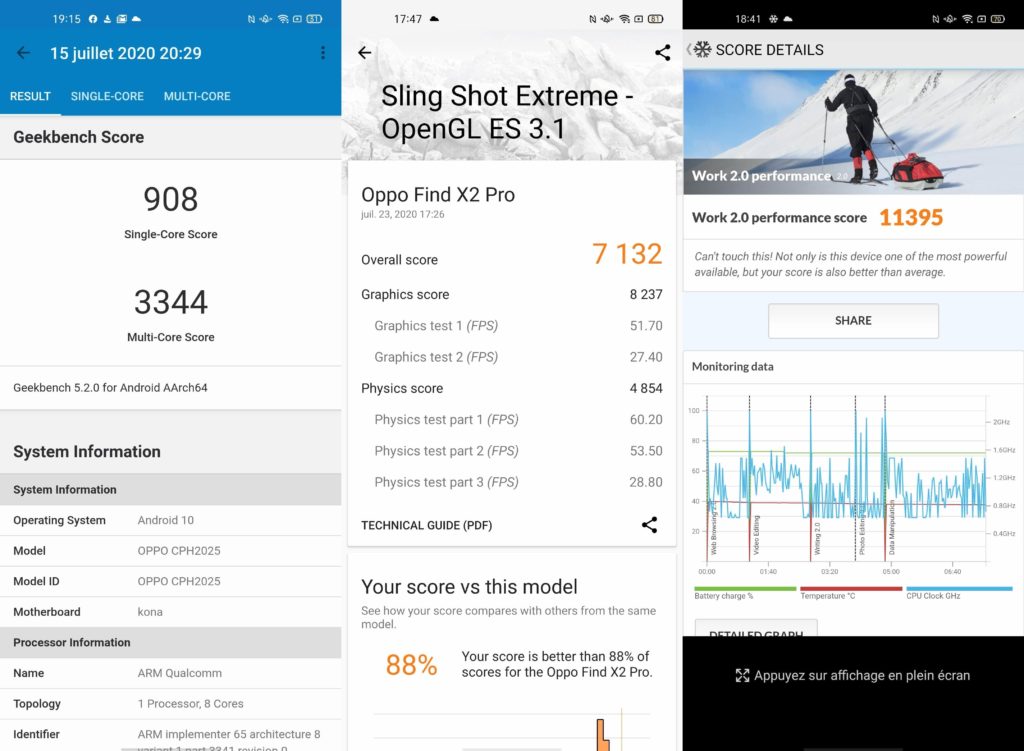Tap the Work 2.0 performance score 11395

click(911, 217)
